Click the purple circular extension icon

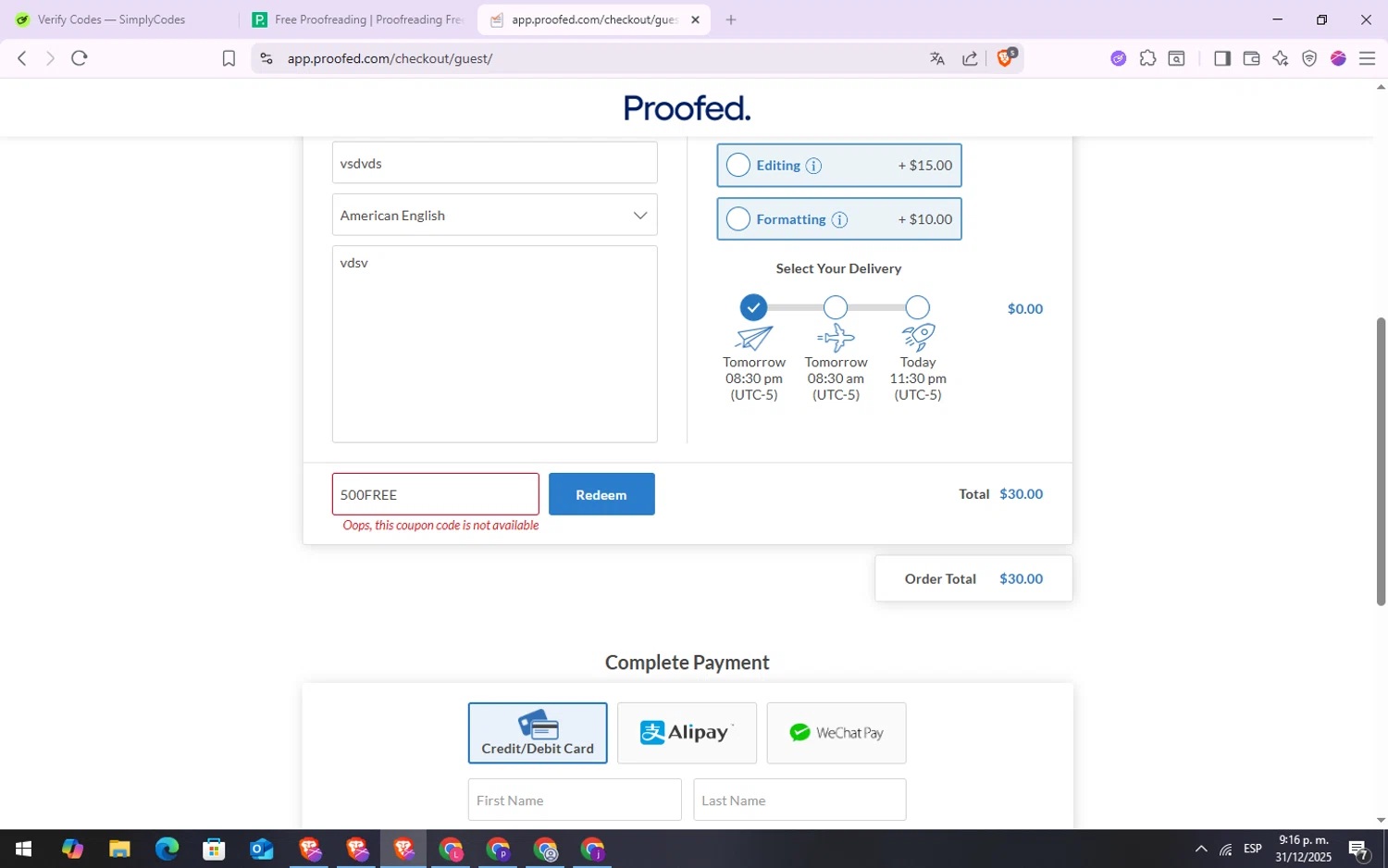point(1119,58)
